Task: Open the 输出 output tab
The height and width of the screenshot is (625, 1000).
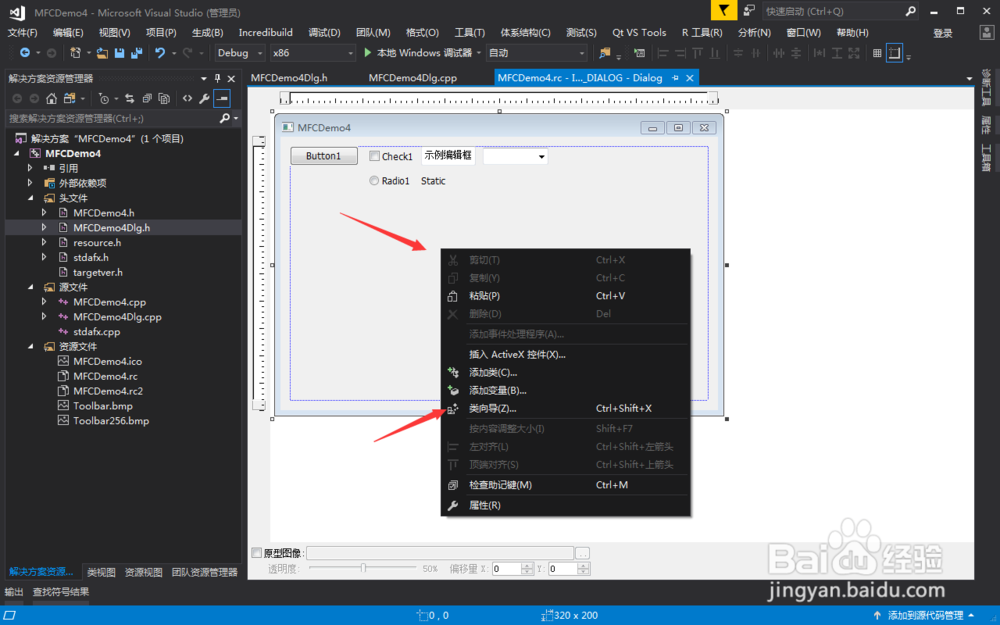Action: tap(14, 592)
